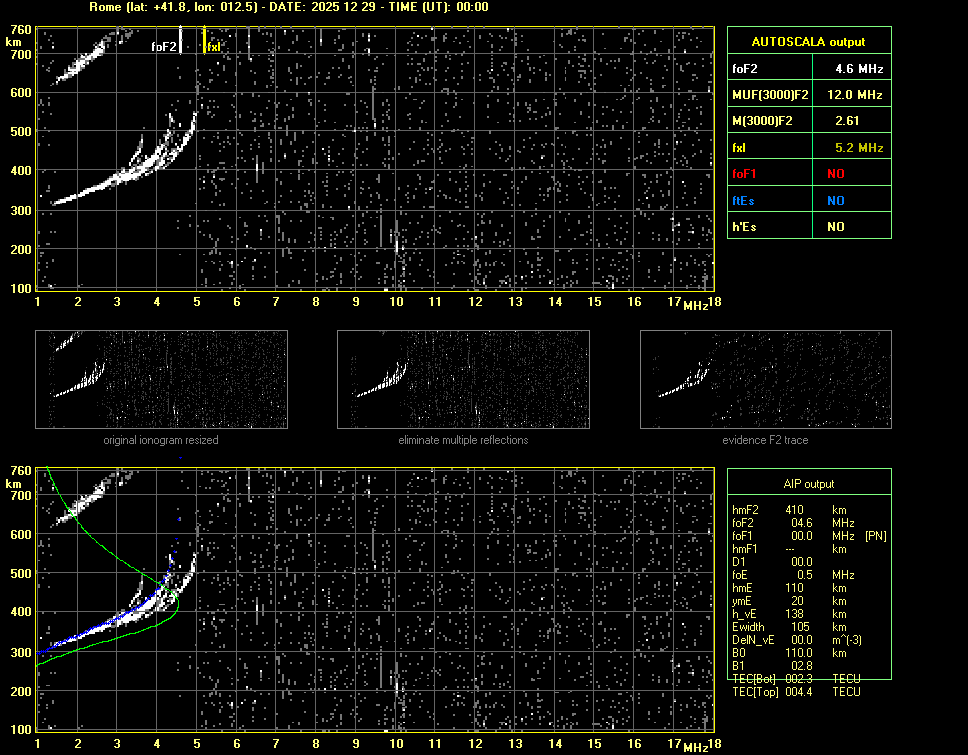Select the foF2 4.6 MHz value cell
Image resolution: width=968 pixels, height=755 pixels.
[x=859, y=69]
